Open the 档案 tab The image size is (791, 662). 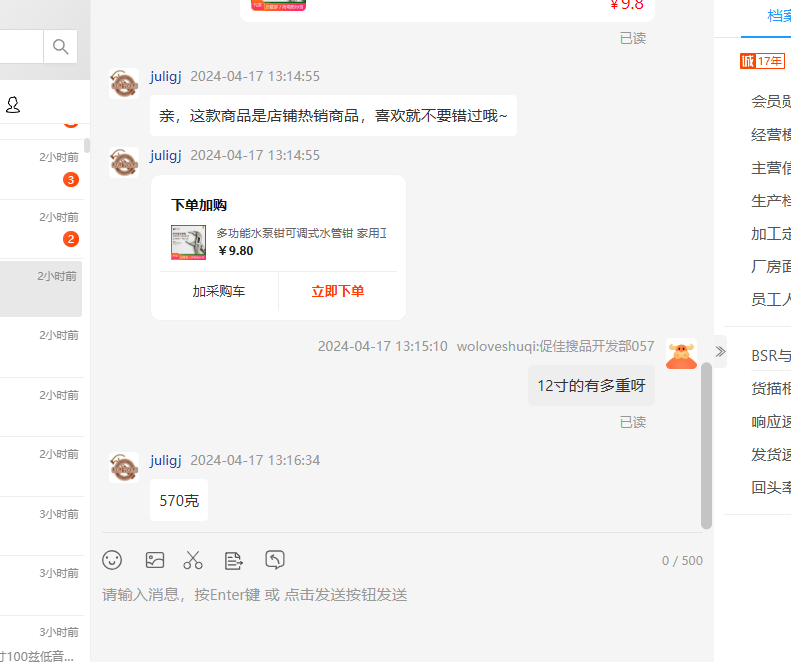tap(779, 16)
